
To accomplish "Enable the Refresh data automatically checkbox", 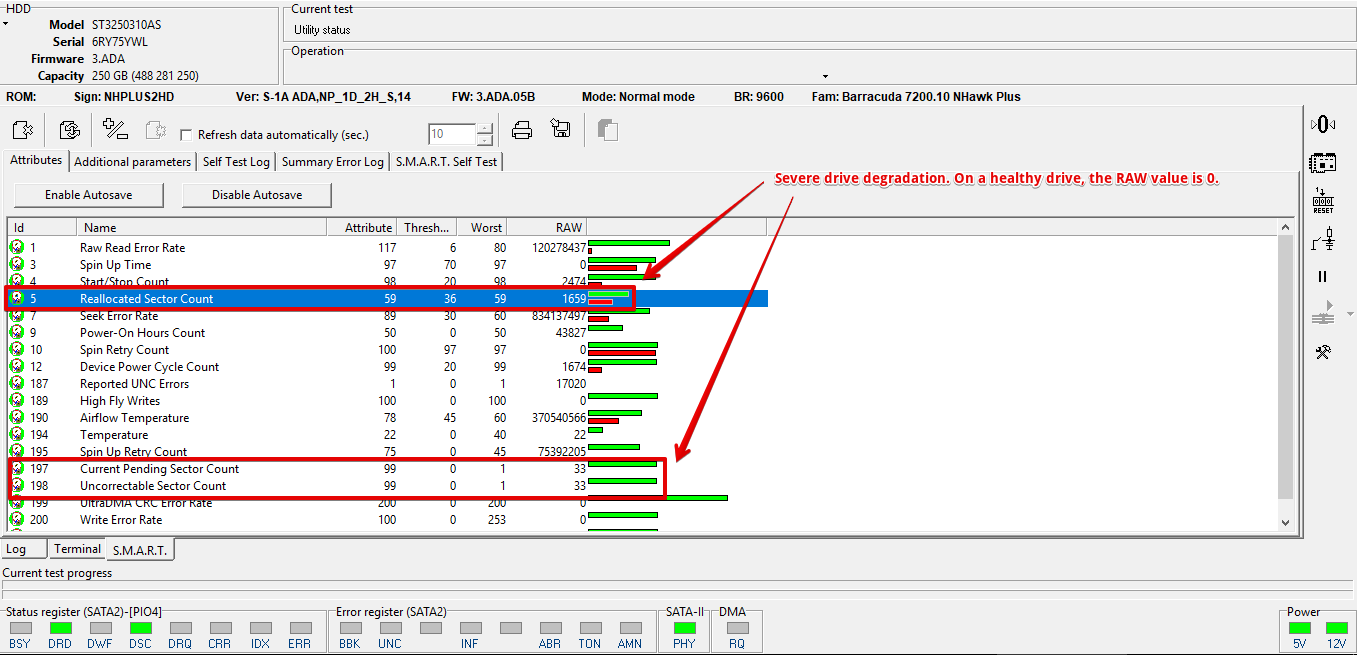I will pyautogui.click(x=186, y=135).
